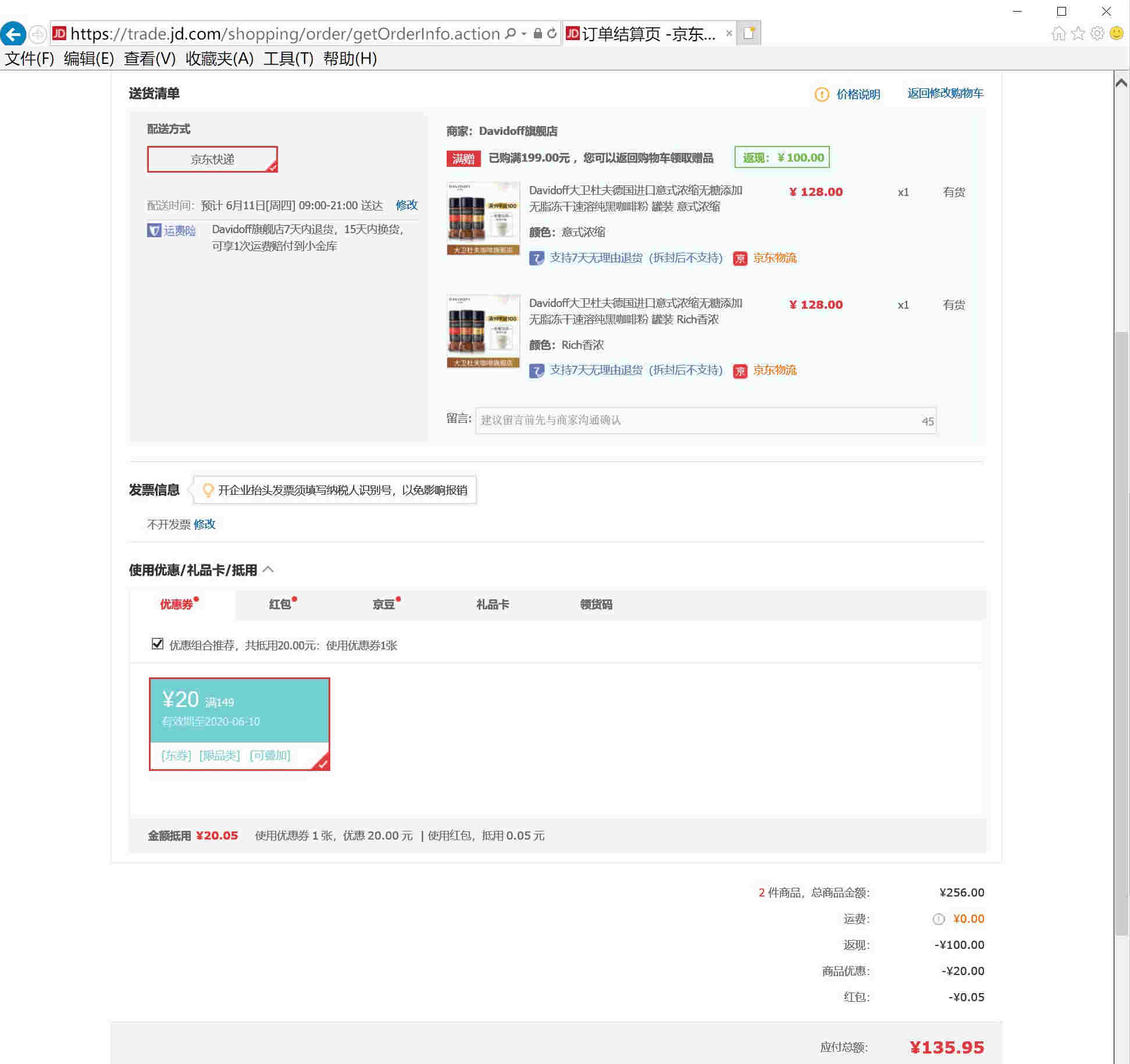Click the 满赠 promotion tag

click(x=464, y=159)
